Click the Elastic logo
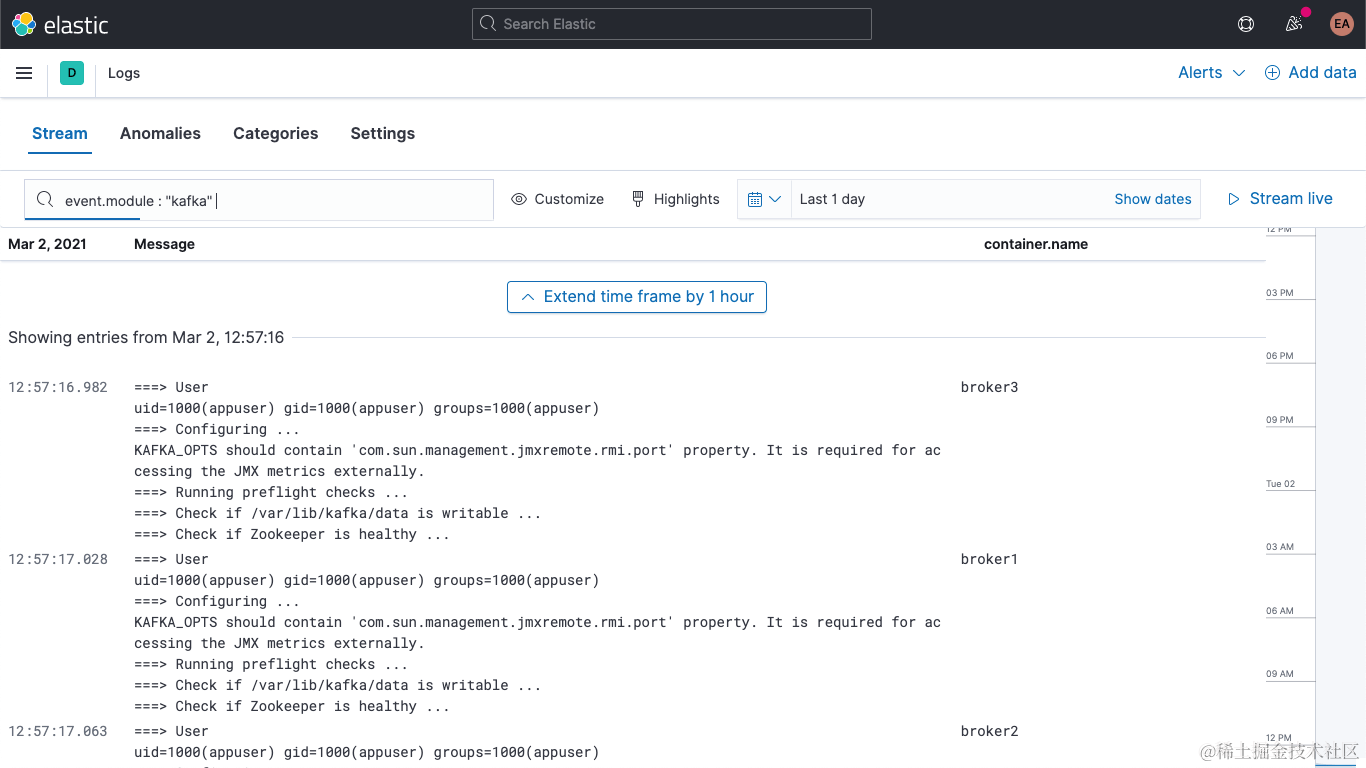This screenshot has width=1366, height=768. coord(60,24)
